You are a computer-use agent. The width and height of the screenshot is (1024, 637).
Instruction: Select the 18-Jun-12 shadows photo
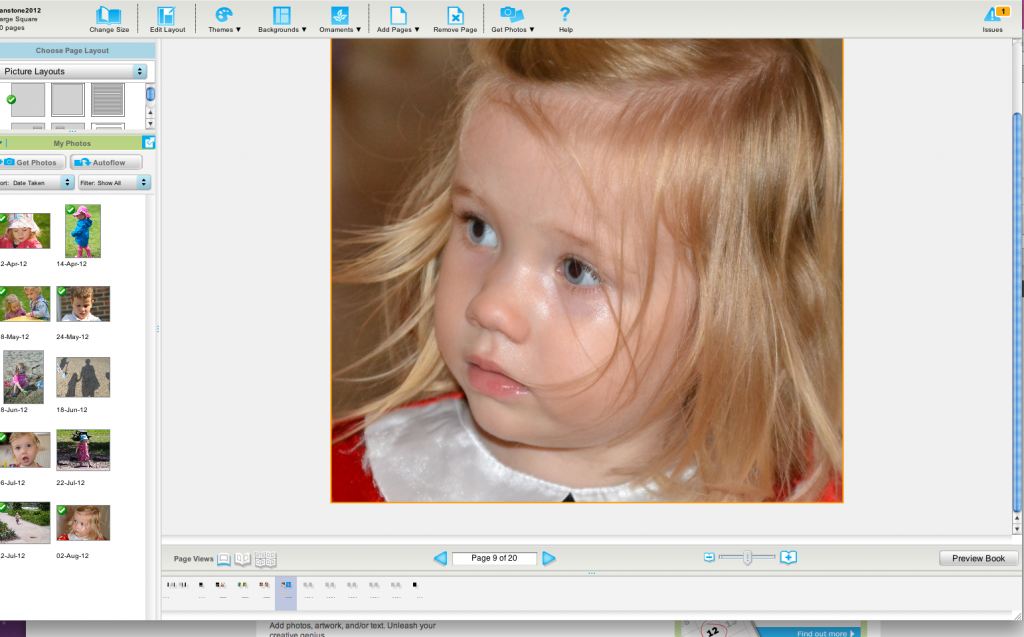pyautogui.click(x=83, y=377)
